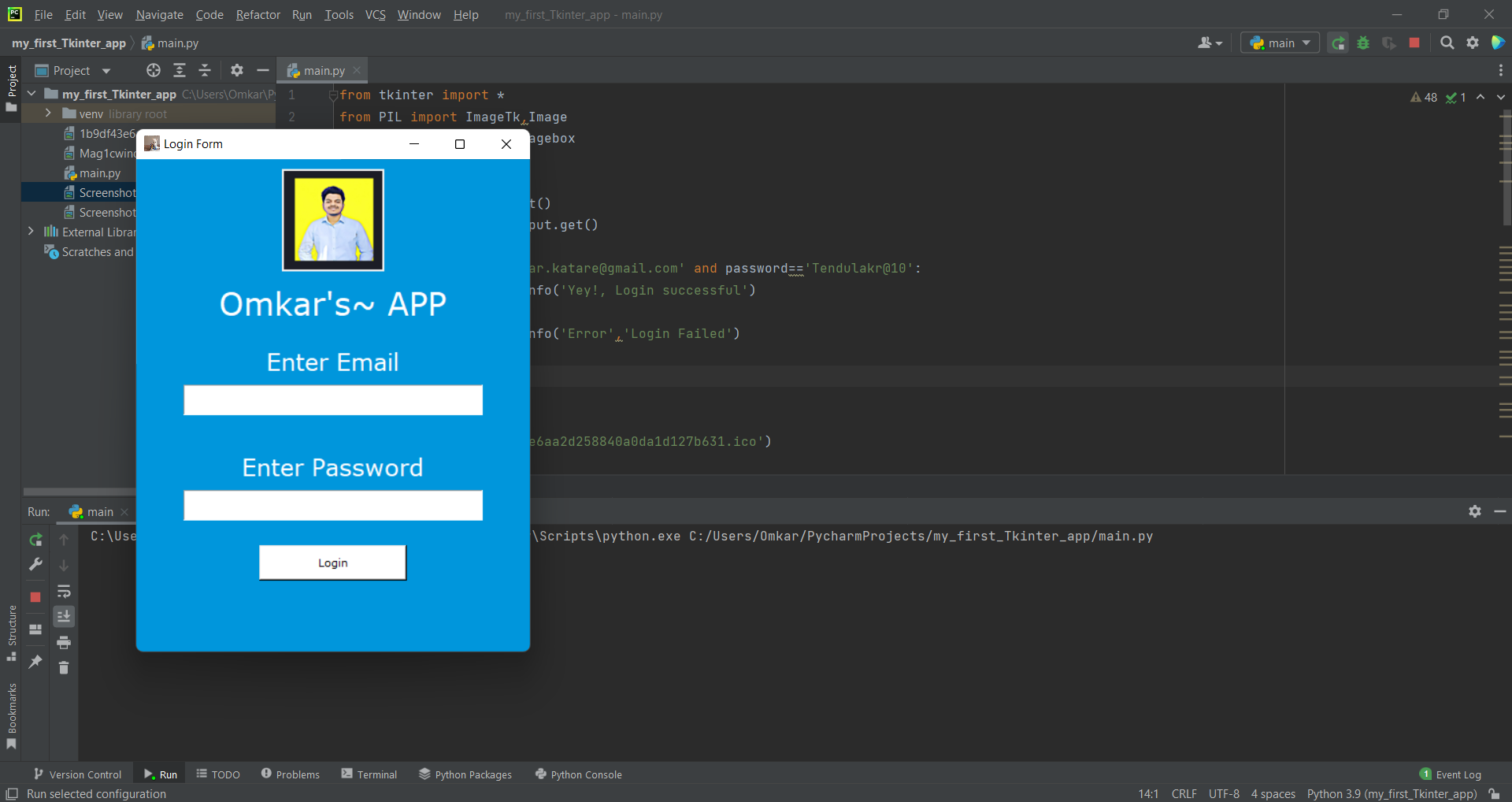Enable scroll to end in console
The height and width of the screenshot is (802, 1512).
64,617
